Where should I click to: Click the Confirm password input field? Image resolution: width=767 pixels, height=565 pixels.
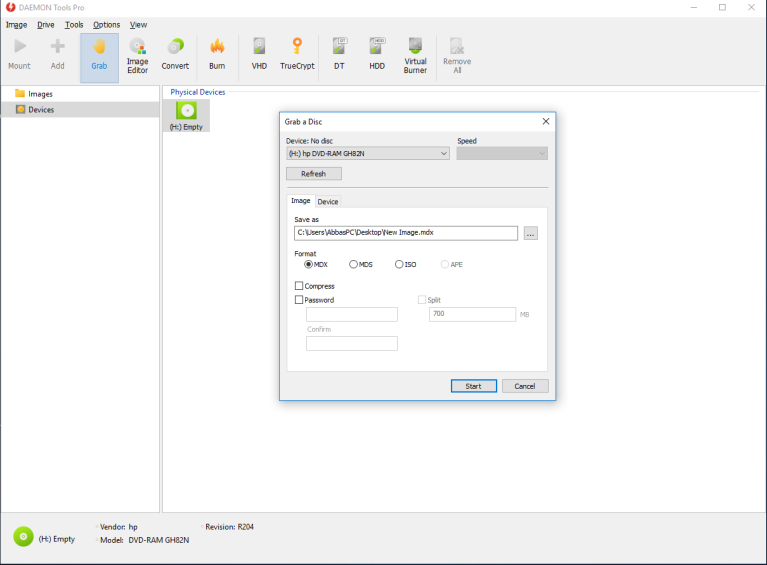click(x=352, y=343)
